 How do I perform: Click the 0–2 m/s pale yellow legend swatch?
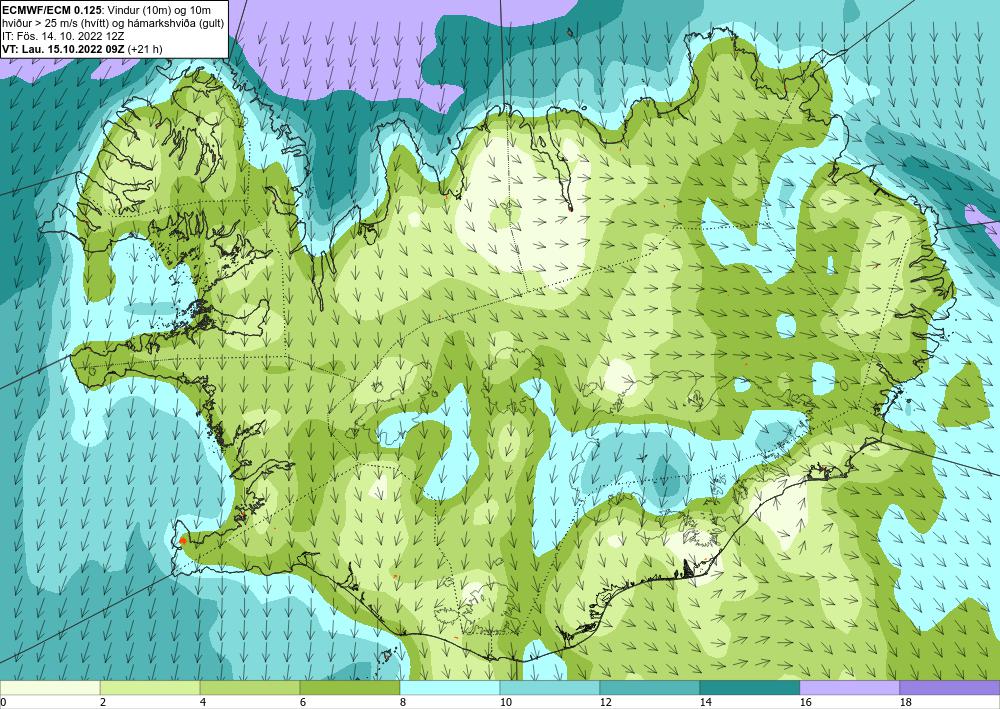coord(50,687)
